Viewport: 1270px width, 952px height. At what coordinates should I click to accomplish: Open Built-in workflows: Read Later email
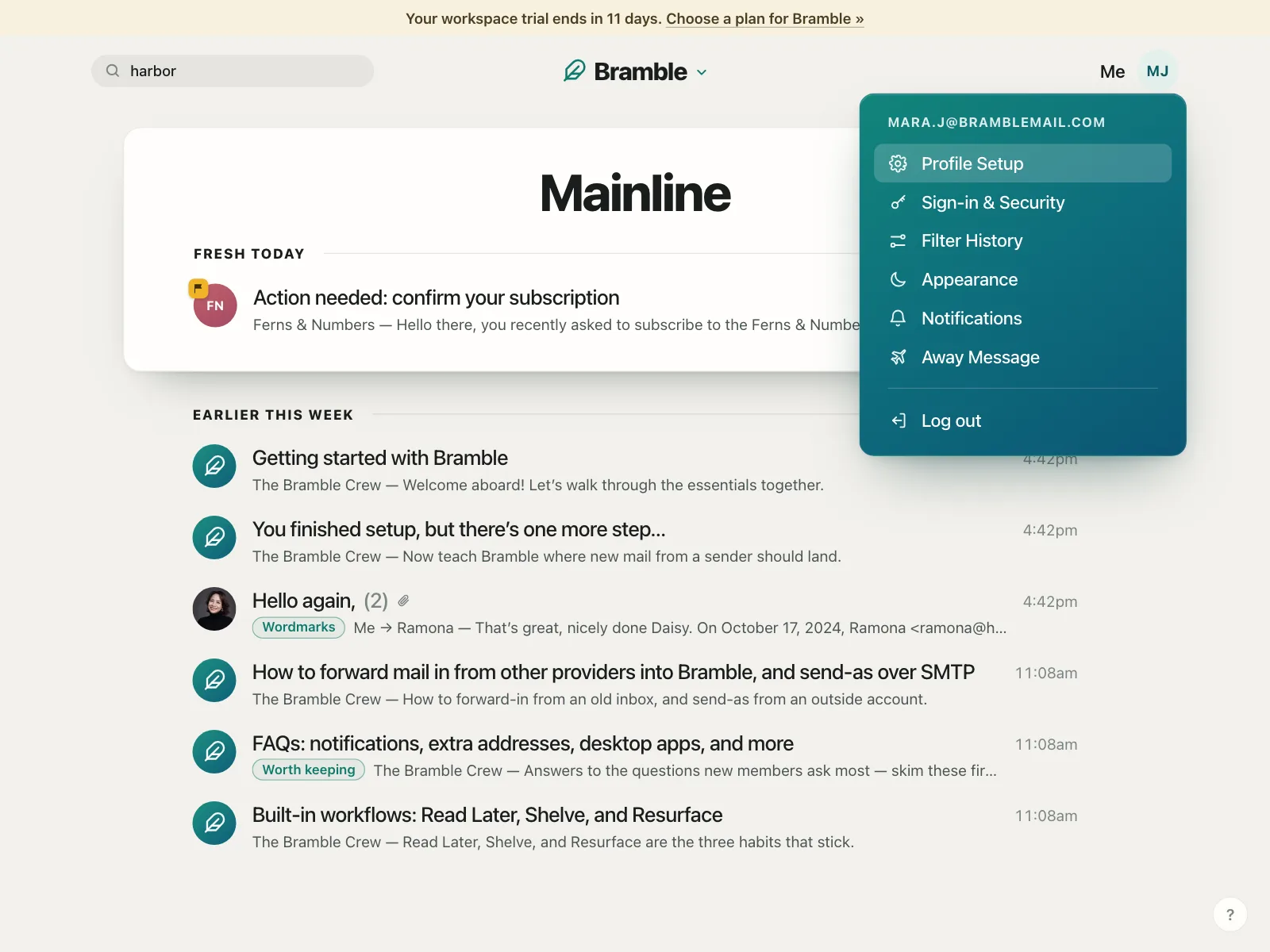click(x=487, y=815)
